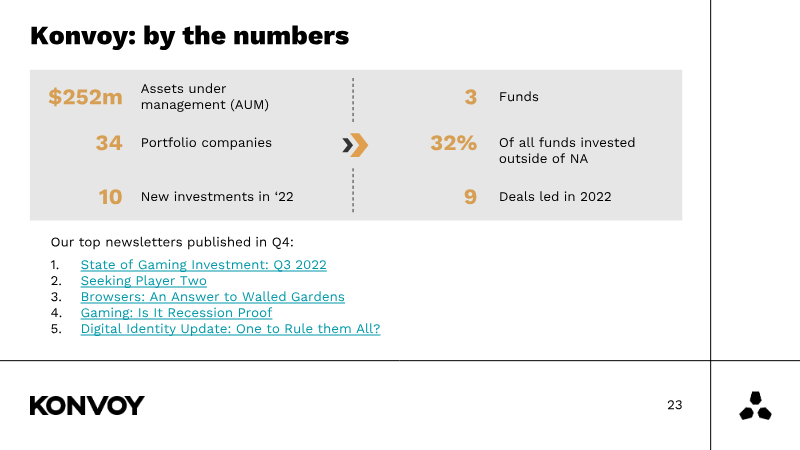The height and width of the screenshot is (450, 800).
Task: Click the 3 Funds number
Action: coord(470,97)
